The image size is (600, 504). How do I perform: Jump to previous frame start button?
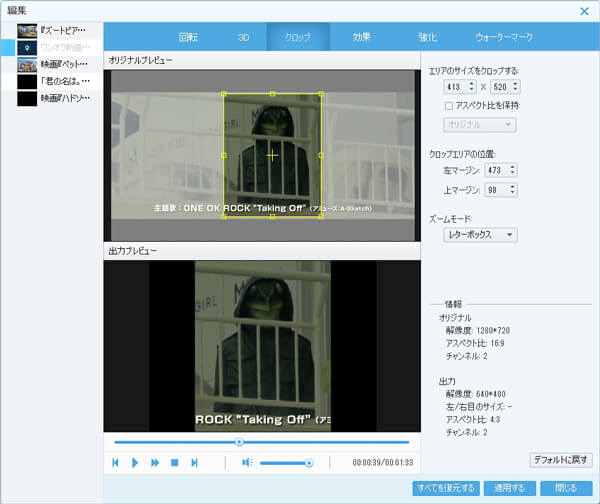pyautogui.click(x=115, y=463)
